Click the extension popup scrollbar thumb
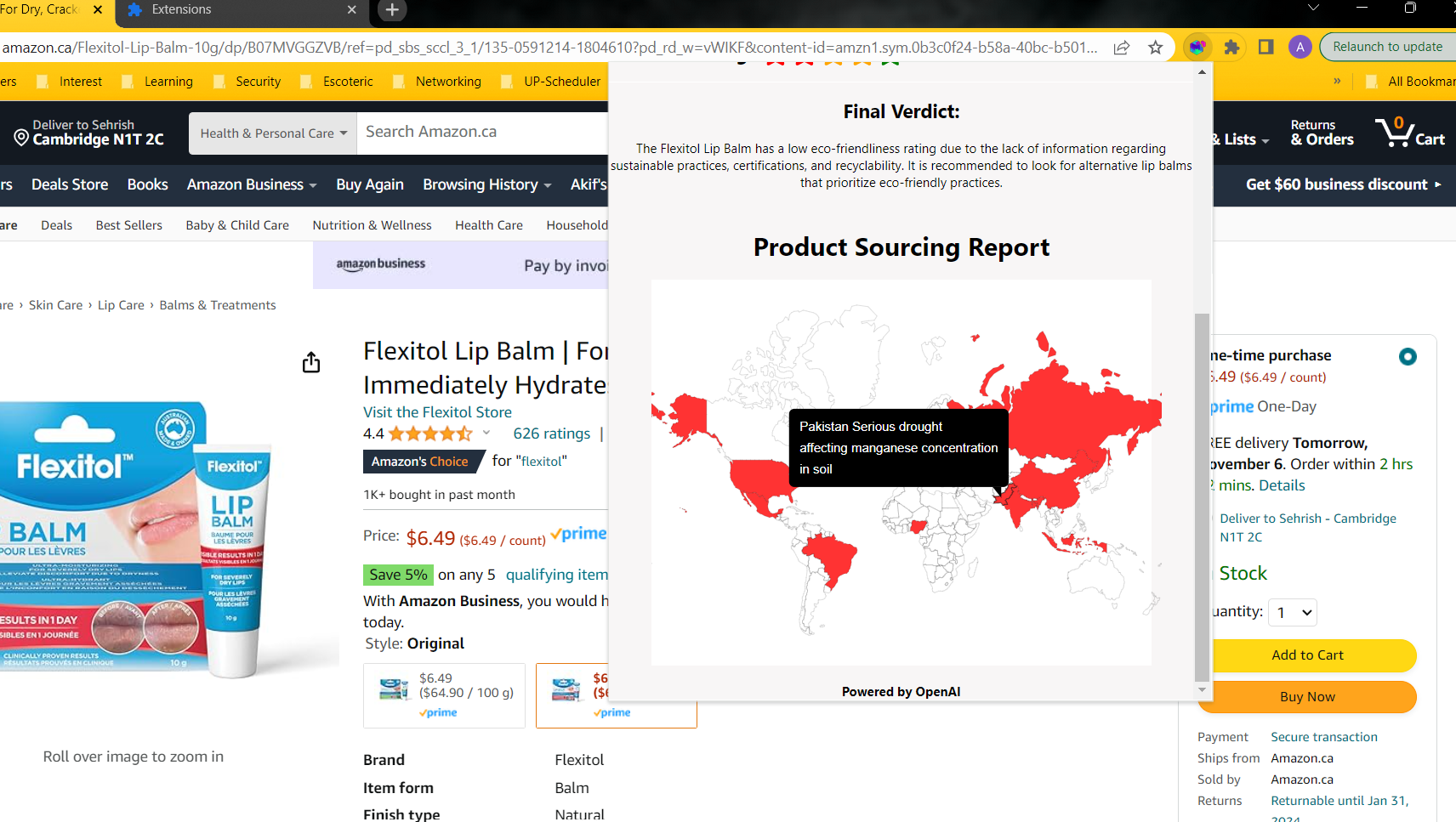Viewport: 1456px width, 822px height. (x=1202, y=497)
